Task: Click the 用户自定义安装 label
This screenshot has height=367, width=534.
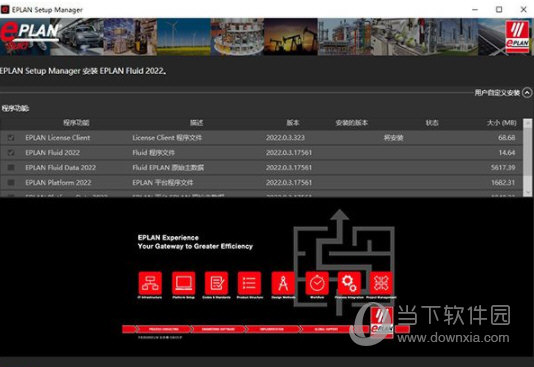Action: point(497,93)
